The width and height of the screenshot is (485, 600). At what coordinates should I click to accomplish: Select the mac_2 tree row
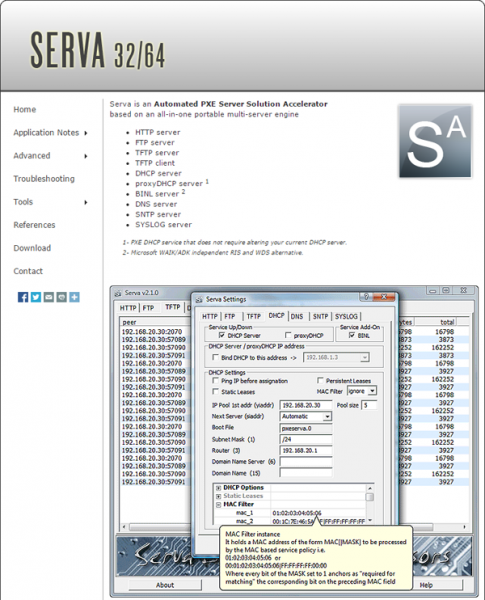pos(291,521)
